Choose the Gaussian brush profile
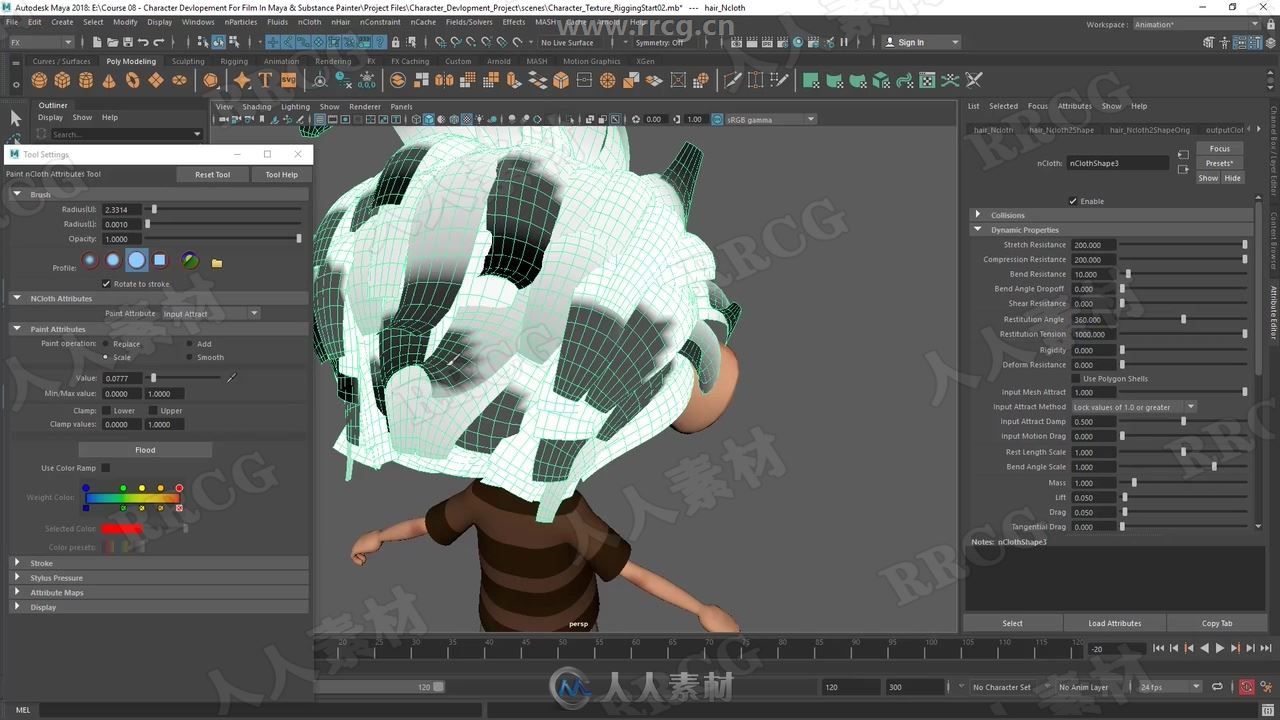This screenshot has width=1280, height=720. tap(90, 260)
